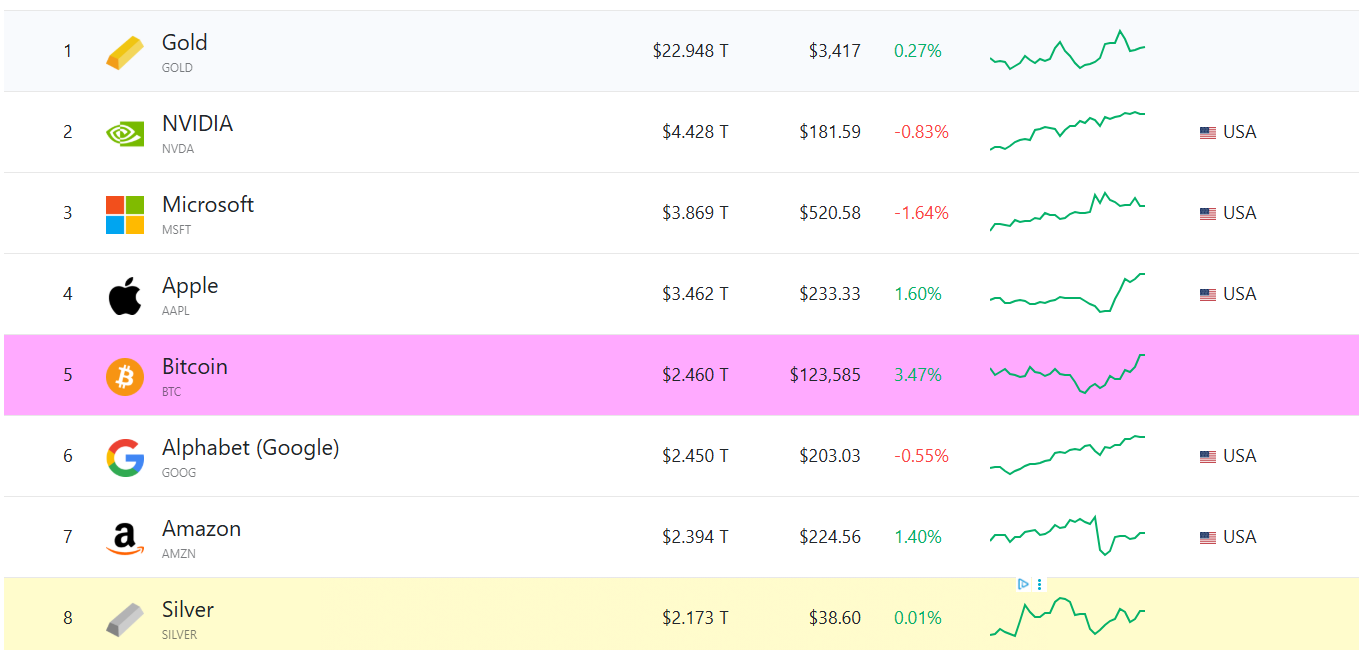This screenshot has height=650, width=1359.
Task: Click the Apple logo icon
Action: click(125, 296)
